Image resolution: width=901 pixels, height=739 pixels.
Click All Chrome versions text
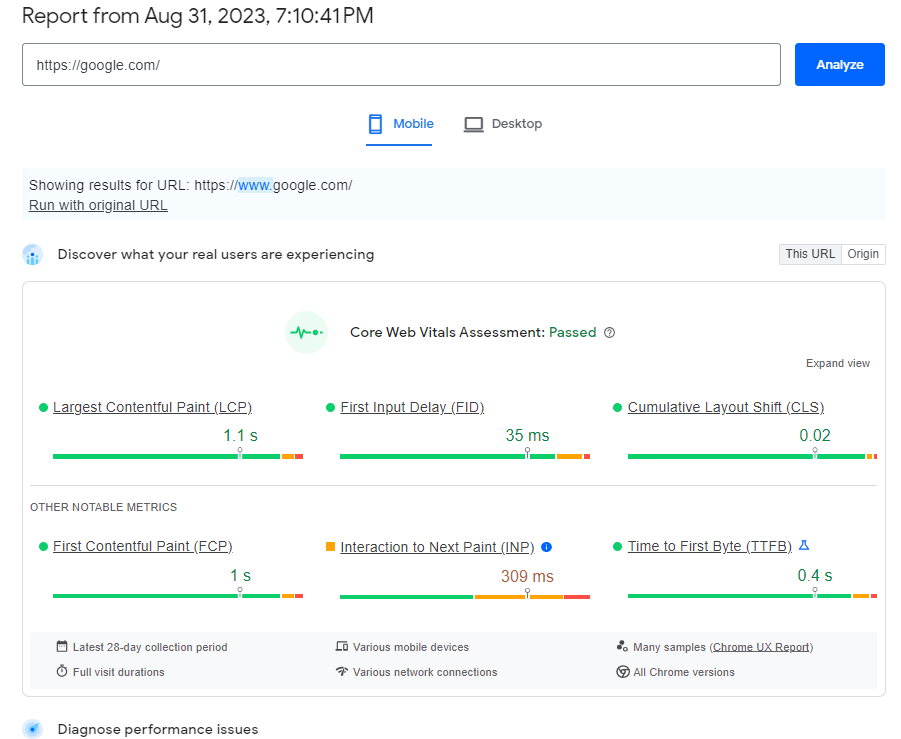[684, 672]
